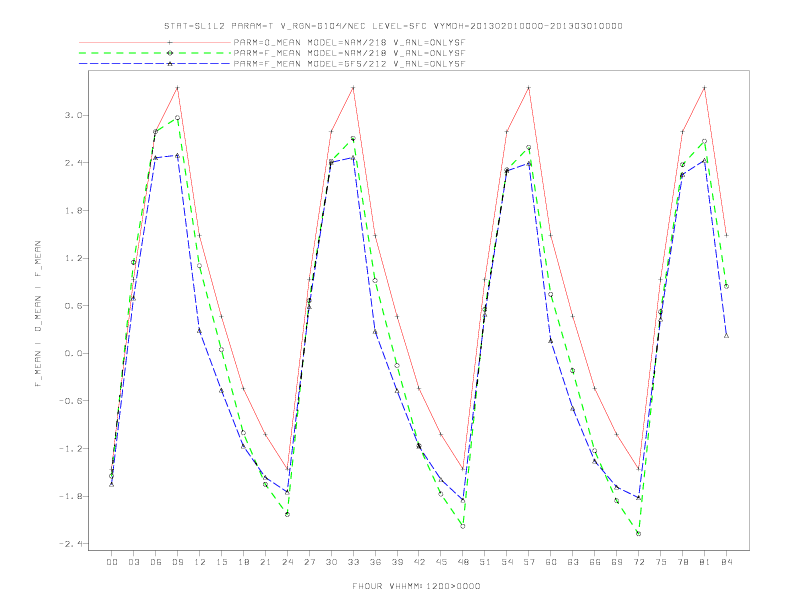Click y-axis tick value 1.8

[x=73, y=211]
